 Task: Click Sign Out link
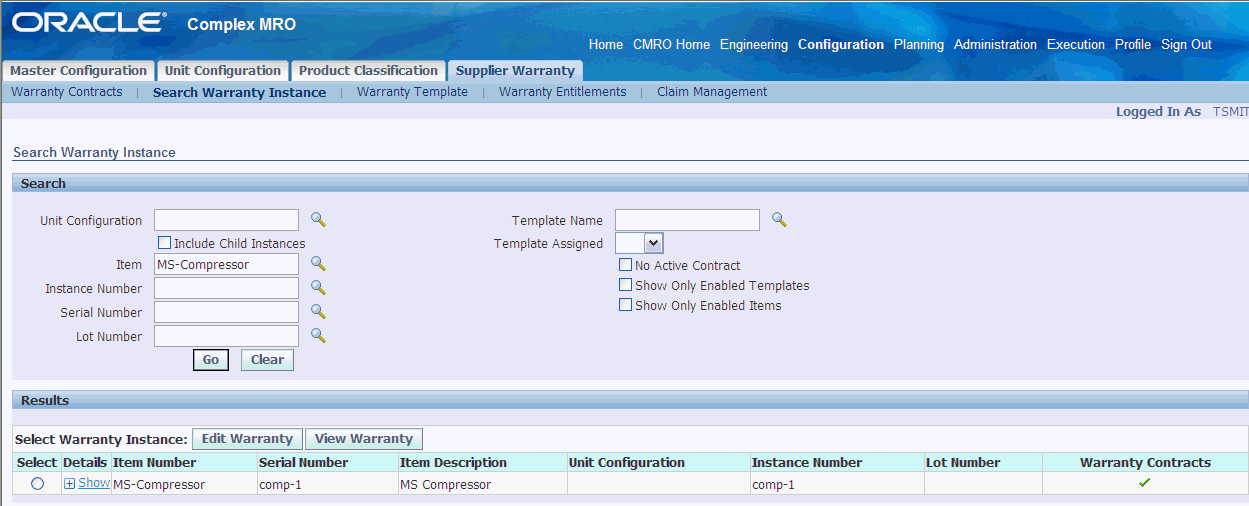pyautogui.click(x=1186, y=45)
